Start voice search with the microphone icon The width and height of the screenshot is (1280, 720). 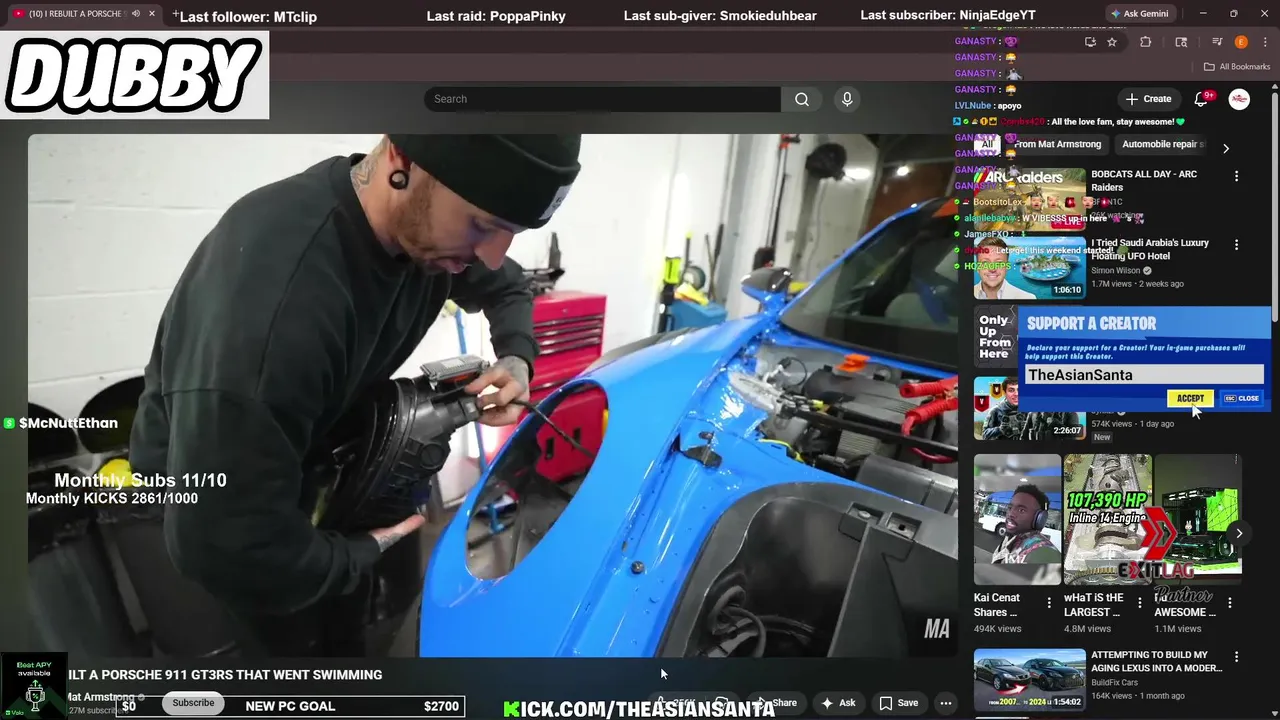[847, 99]
